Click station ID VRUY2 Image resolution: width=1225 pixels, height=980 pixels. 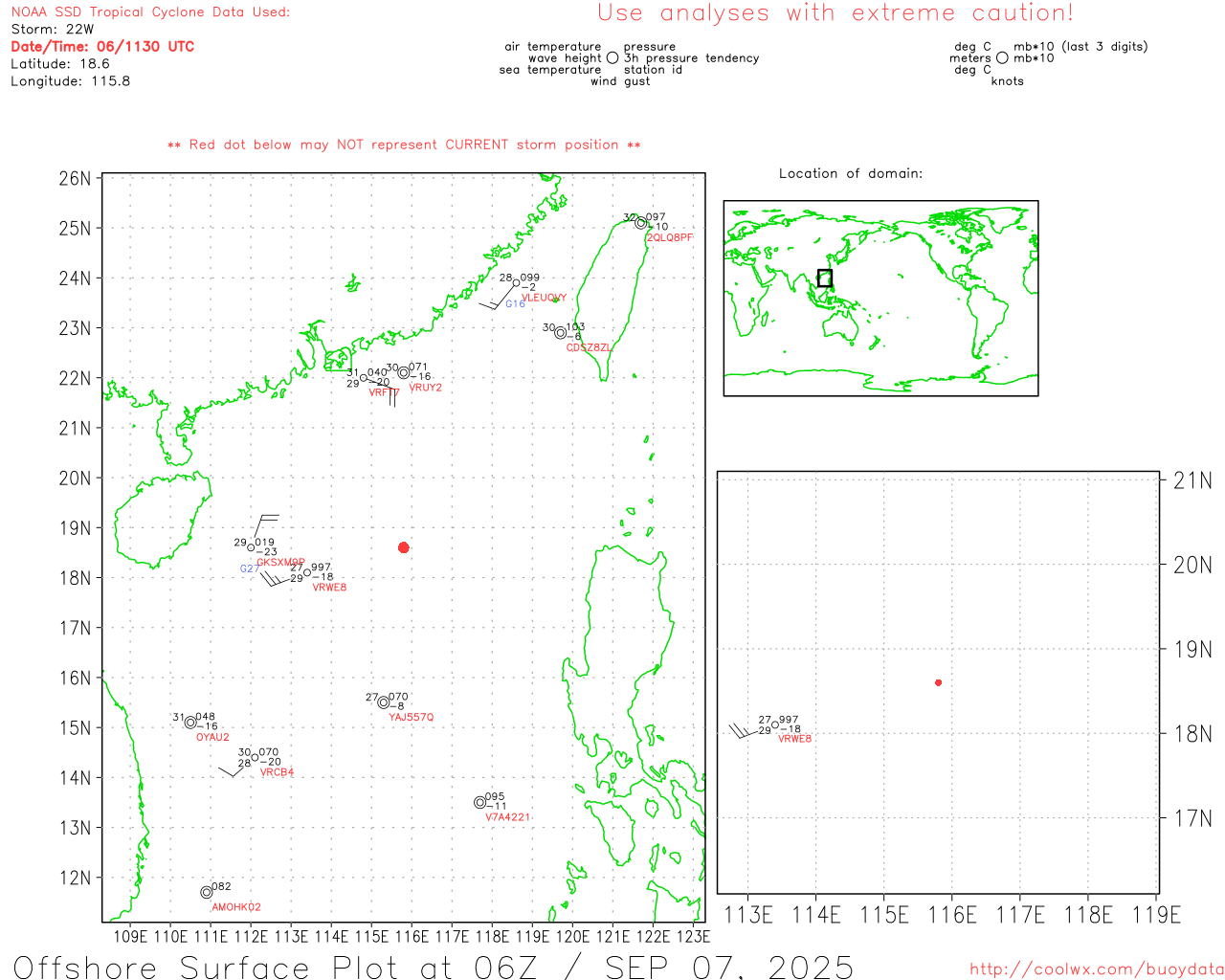[426, 388]
